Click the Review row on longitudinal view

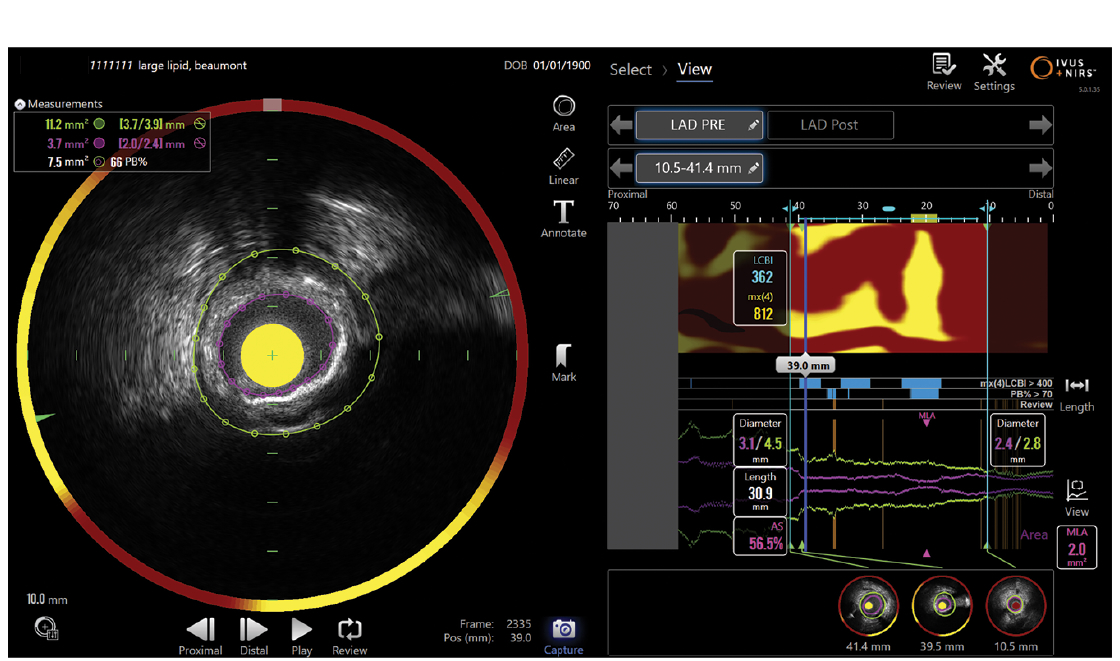pyautogui.click(x=866, y=404)
